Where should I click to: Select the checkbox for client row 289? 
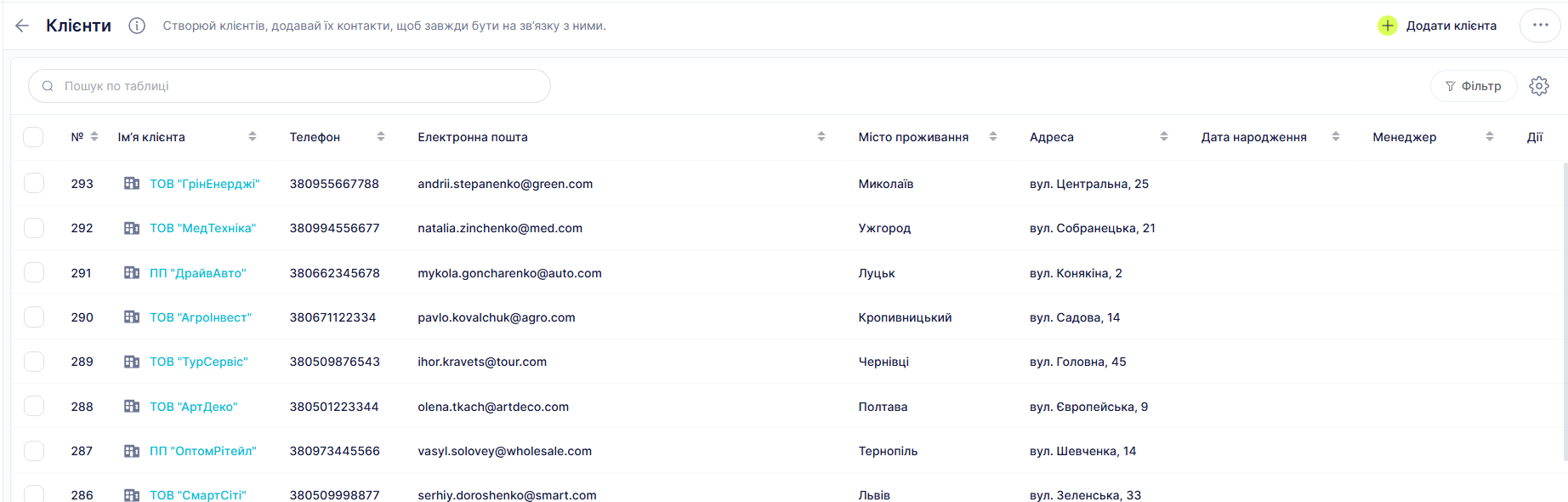coord(34,362)
